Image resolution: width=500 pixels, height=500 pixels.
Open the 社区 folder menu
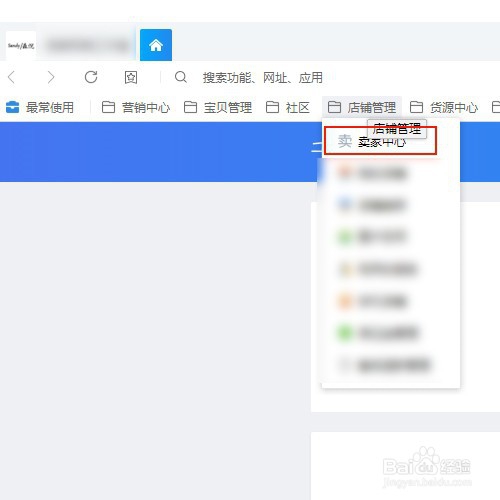[288, 107]
